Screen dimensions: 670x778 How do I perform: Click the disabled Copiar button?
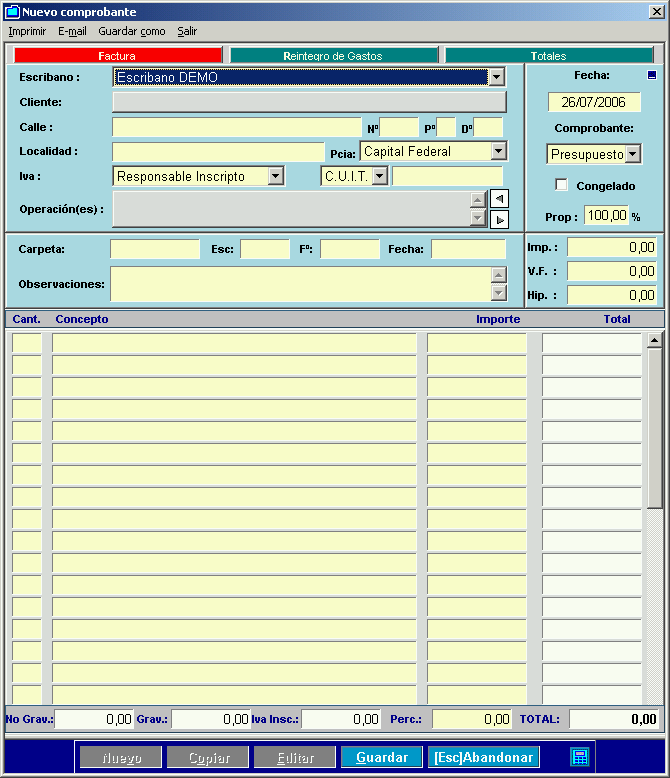click(x=208, y=757)
